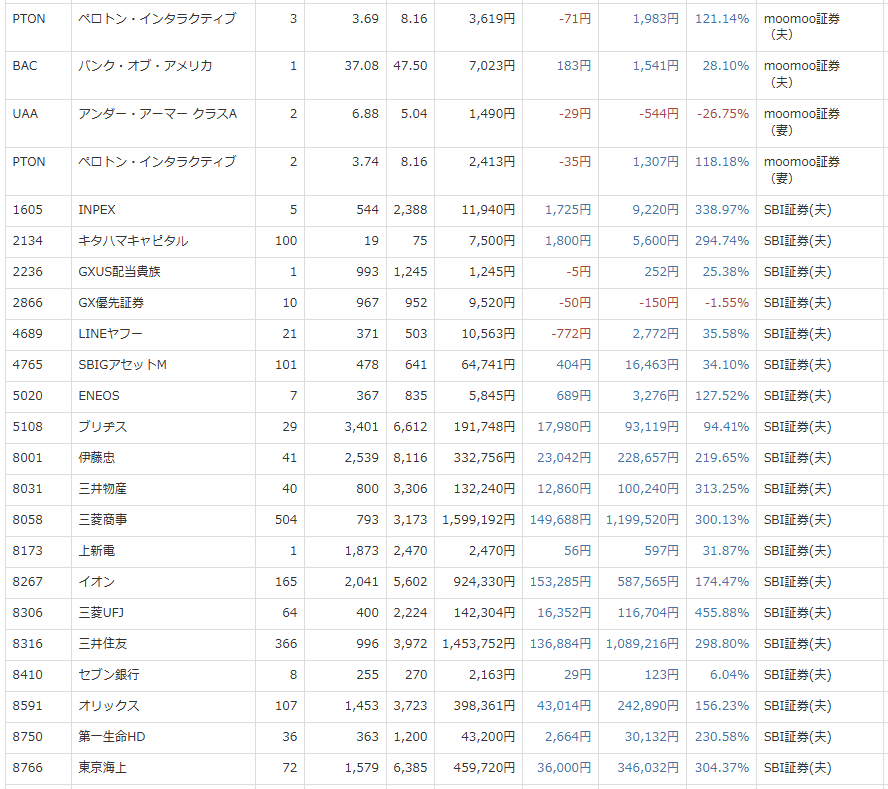Select the 118.18% return for PTON
The height and width of the screenshot is (789, 888).
pyautogui.click(x=722, y=162)
